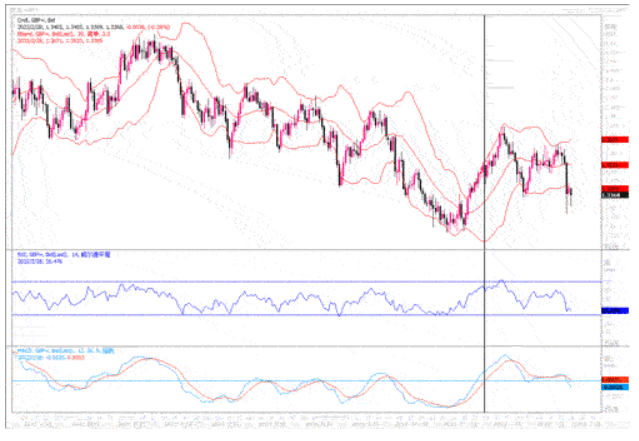The width and height of the screenshot is (639, 441).
Task: Click the divider between RSI and MACD panels
Action: pyautogui.click(x=300, y=346)
